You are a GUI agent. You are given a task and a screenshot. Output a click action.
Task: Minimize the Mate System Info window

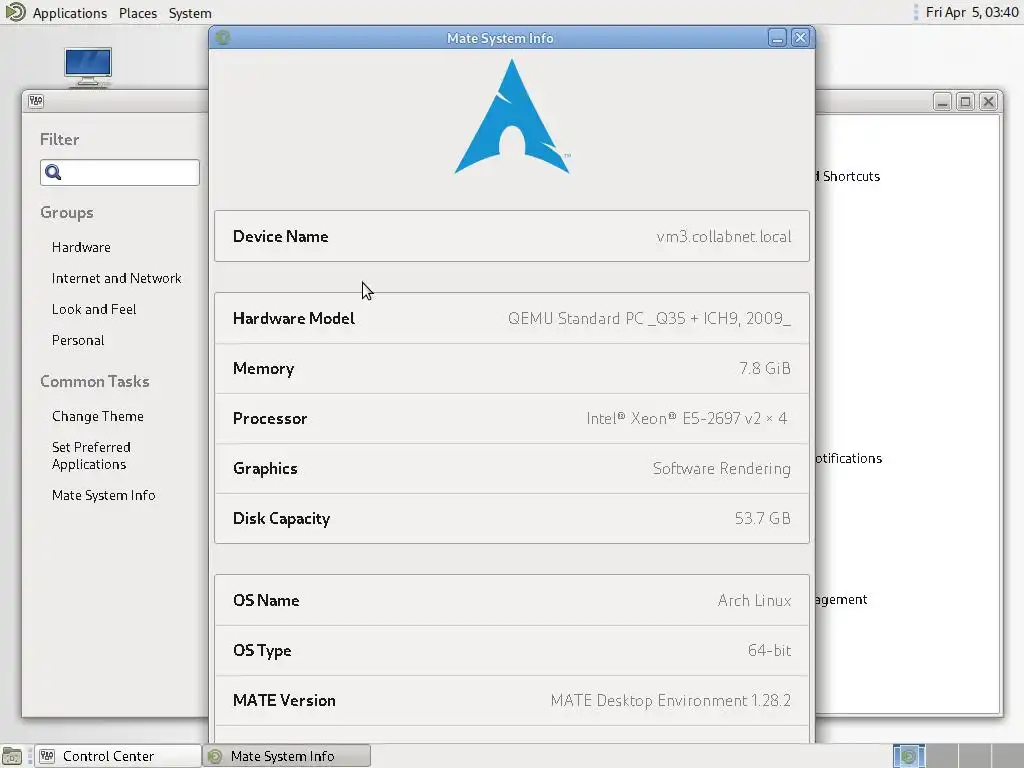(x=776, y=38)
